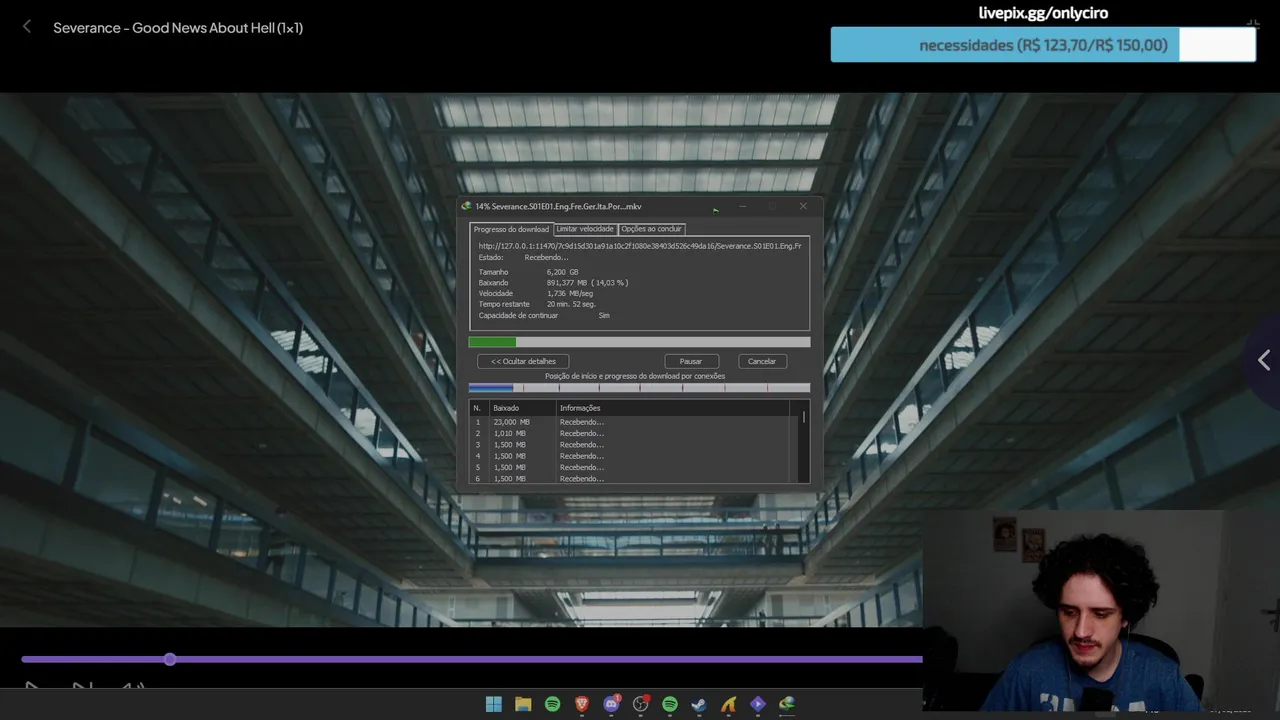The image size is (1280, 720).
Task: Open the Opções ao concluir tab
Action: (651, 229)
